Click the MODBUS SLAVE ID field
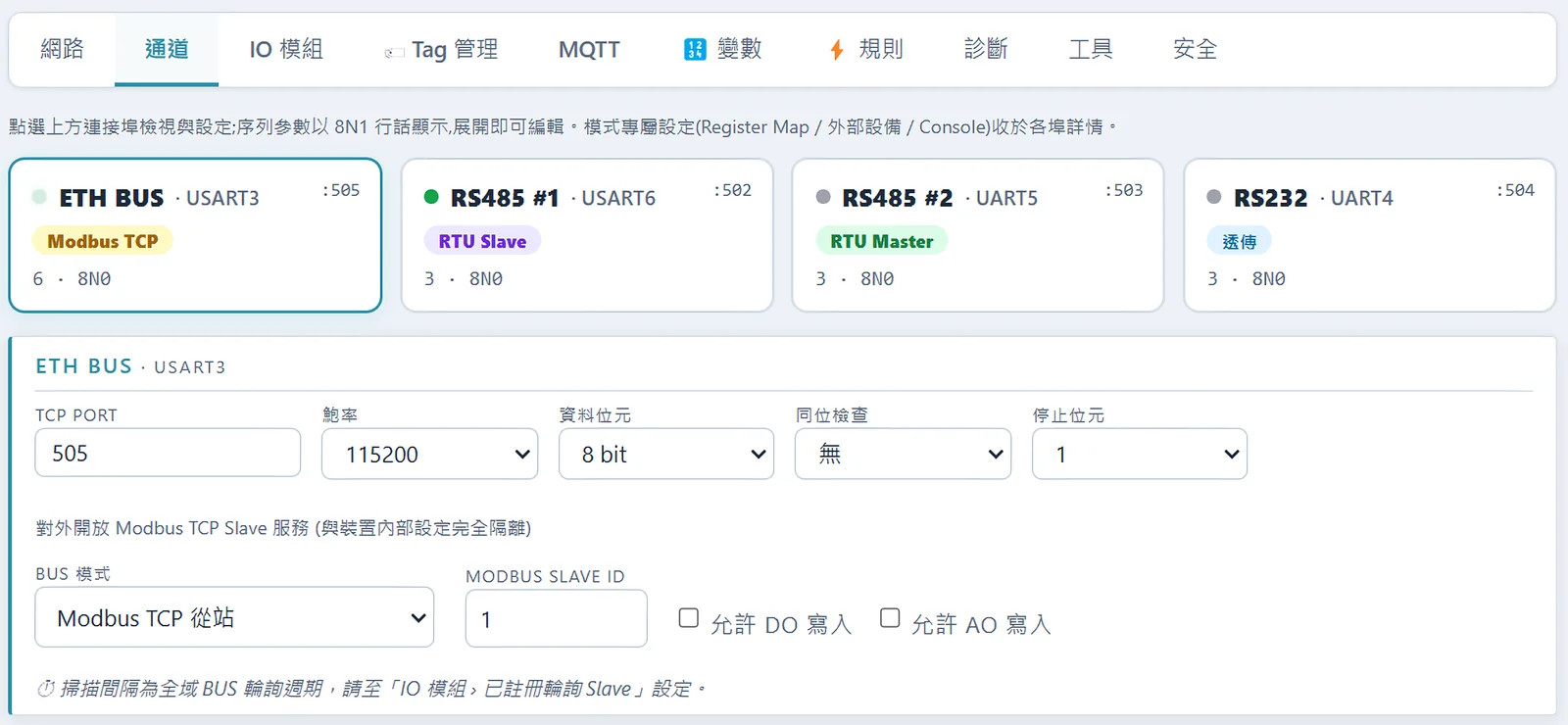This screenshot has width=1568, height=725. click(556, 618)
